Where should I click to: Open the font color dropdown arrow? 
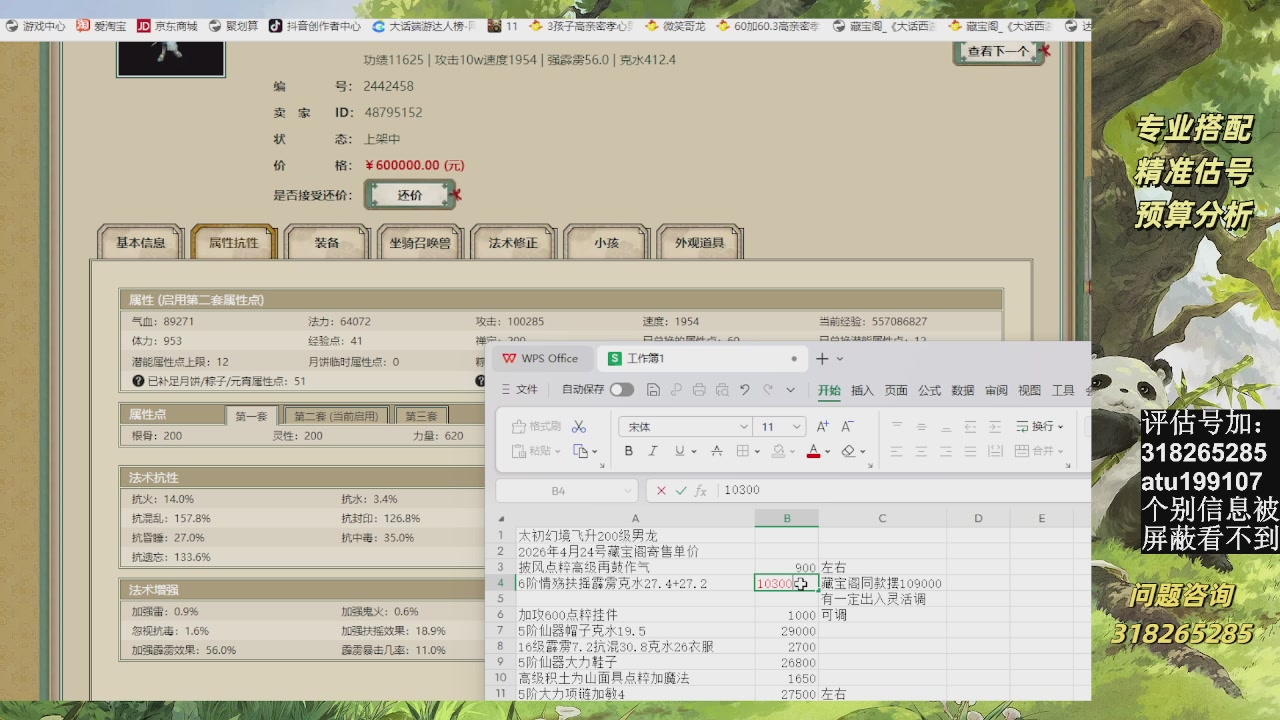click(827, 450)
